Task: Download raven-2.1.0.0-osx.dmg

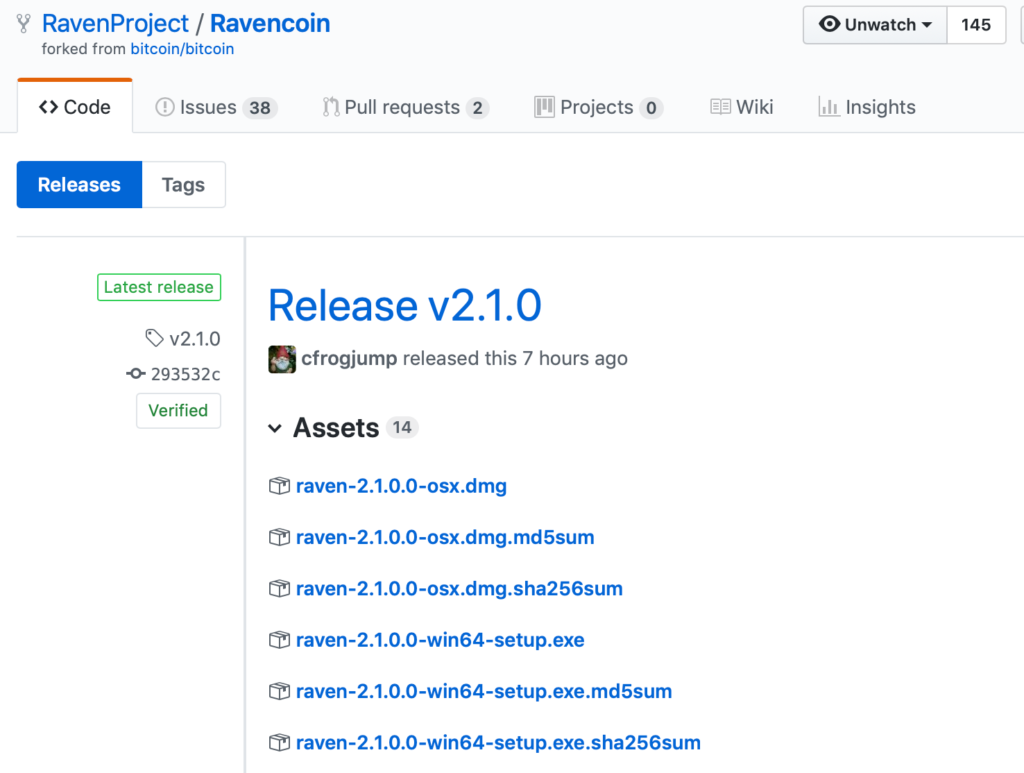Action: [x=401, y=486]
